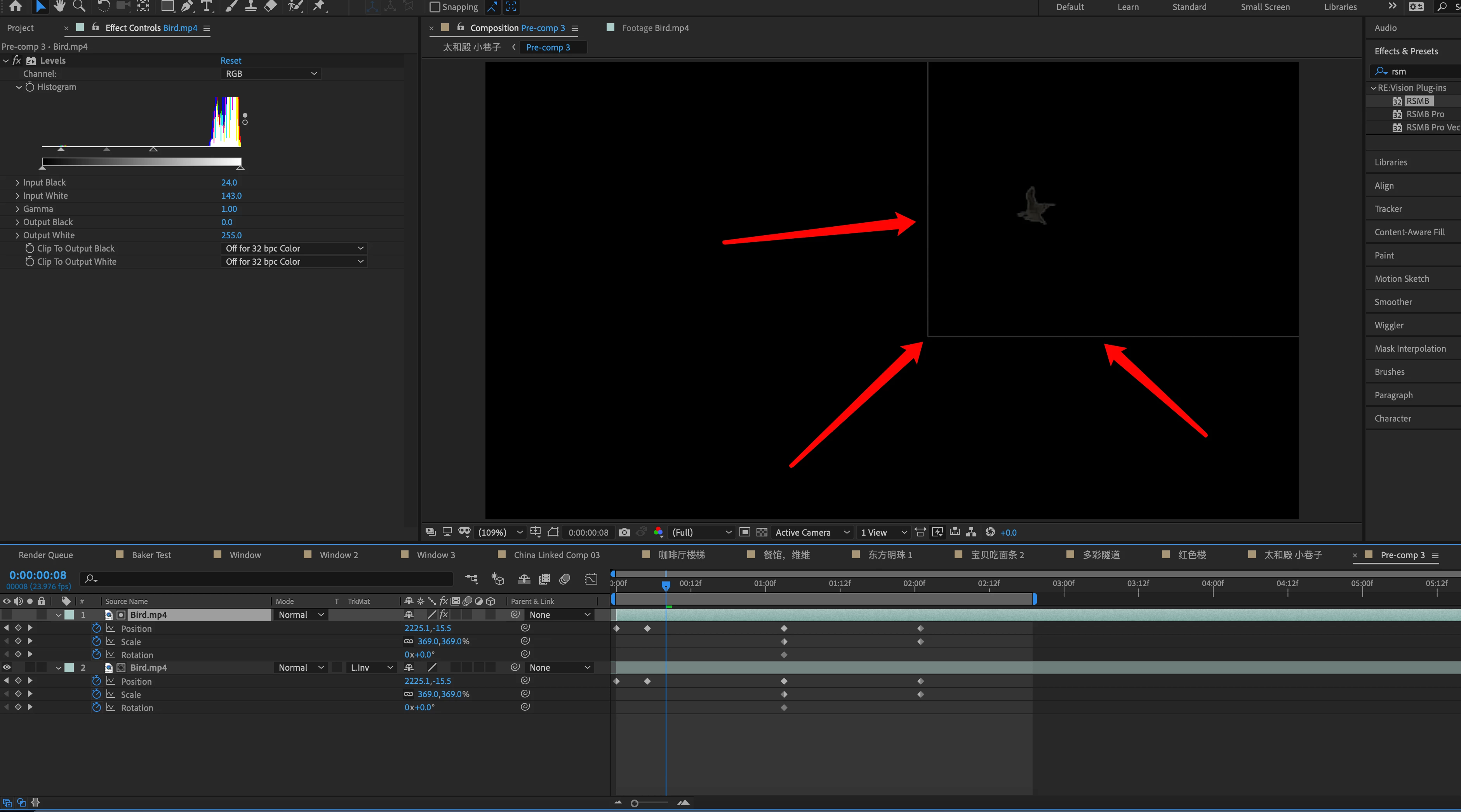Enable the Snapping checkbox
Image resolution: width=1461 pixels, height=812 pixels.
(435, 7)
